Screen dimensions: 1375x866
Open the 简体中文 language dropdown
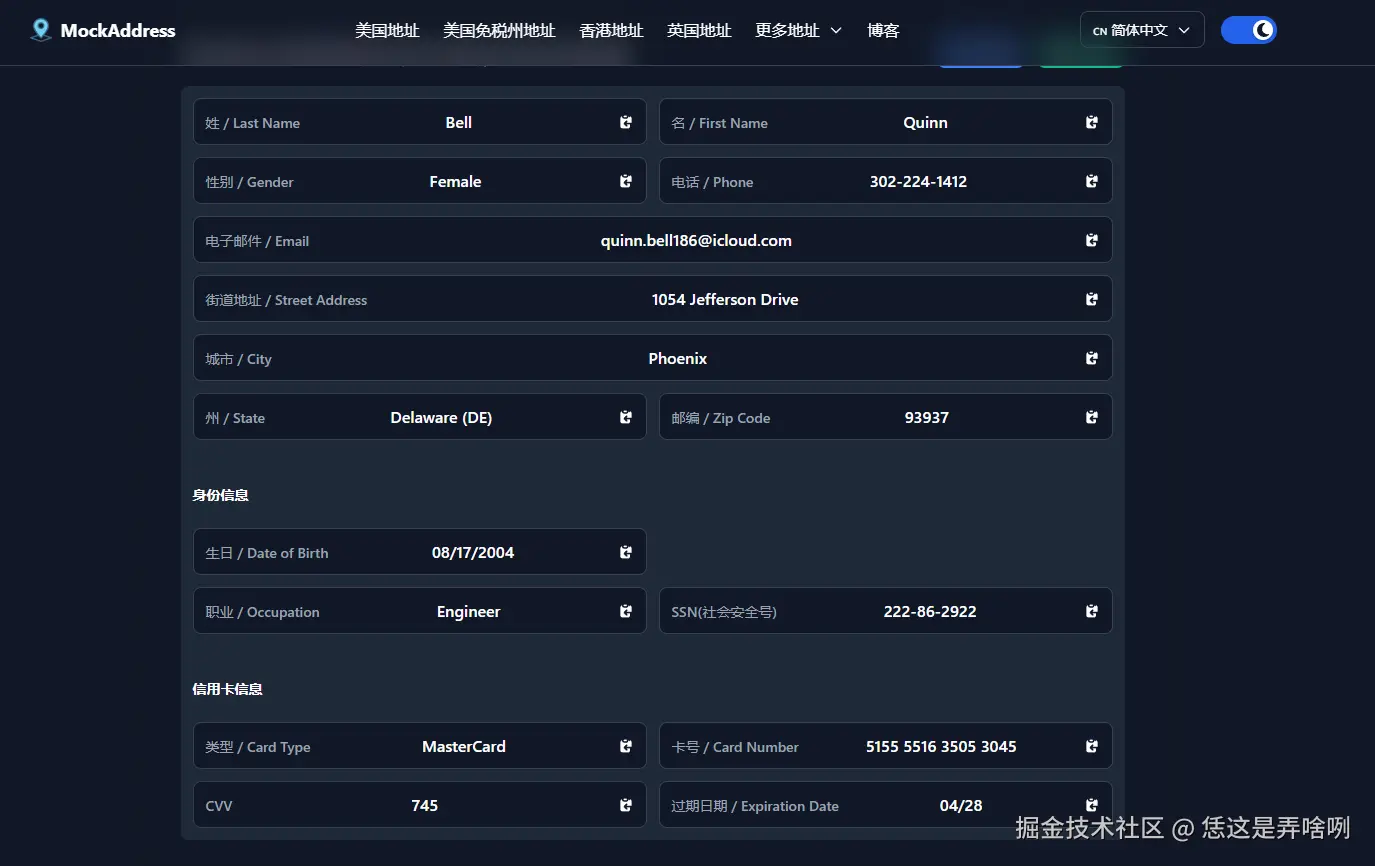1142,30
